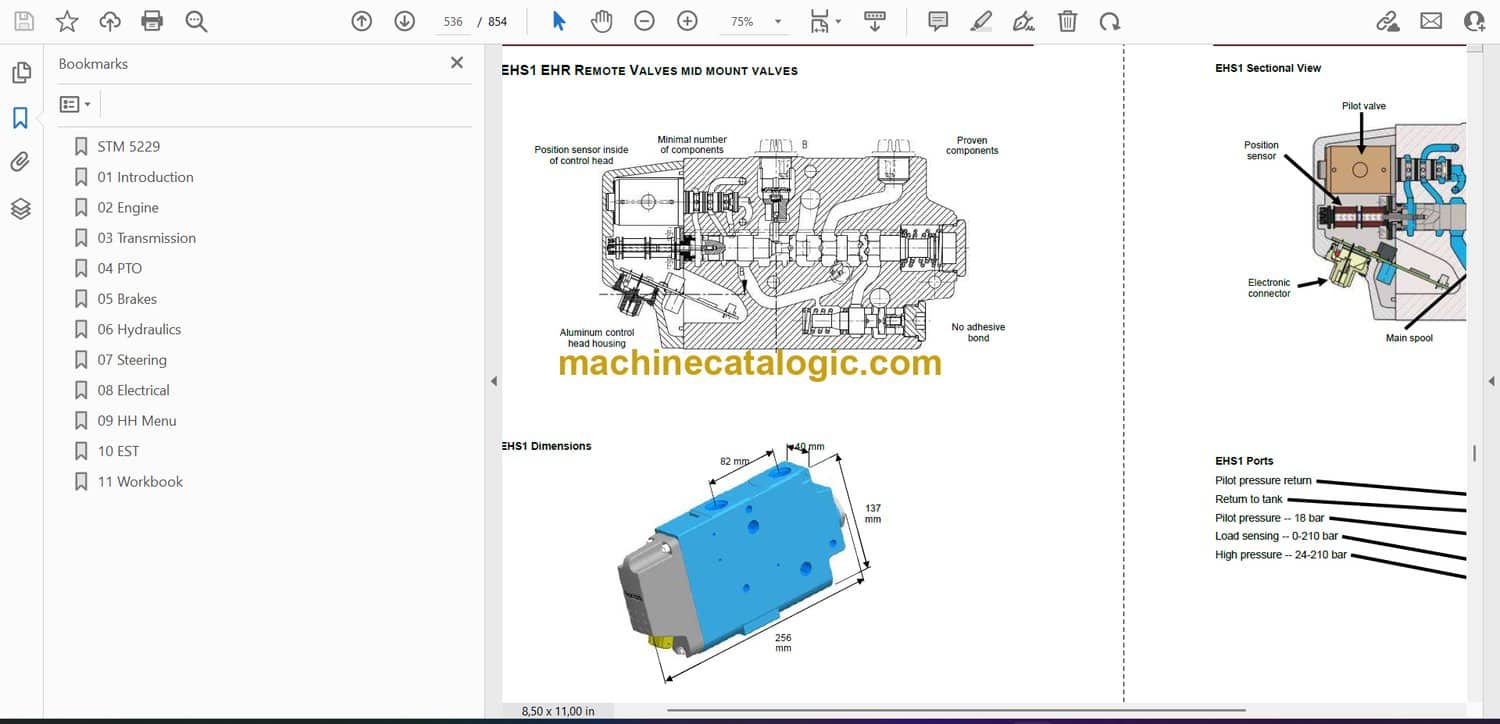The image size is (1500, 724).
Task: Select the Highlight text pen tool
Action: pos(981,21)
